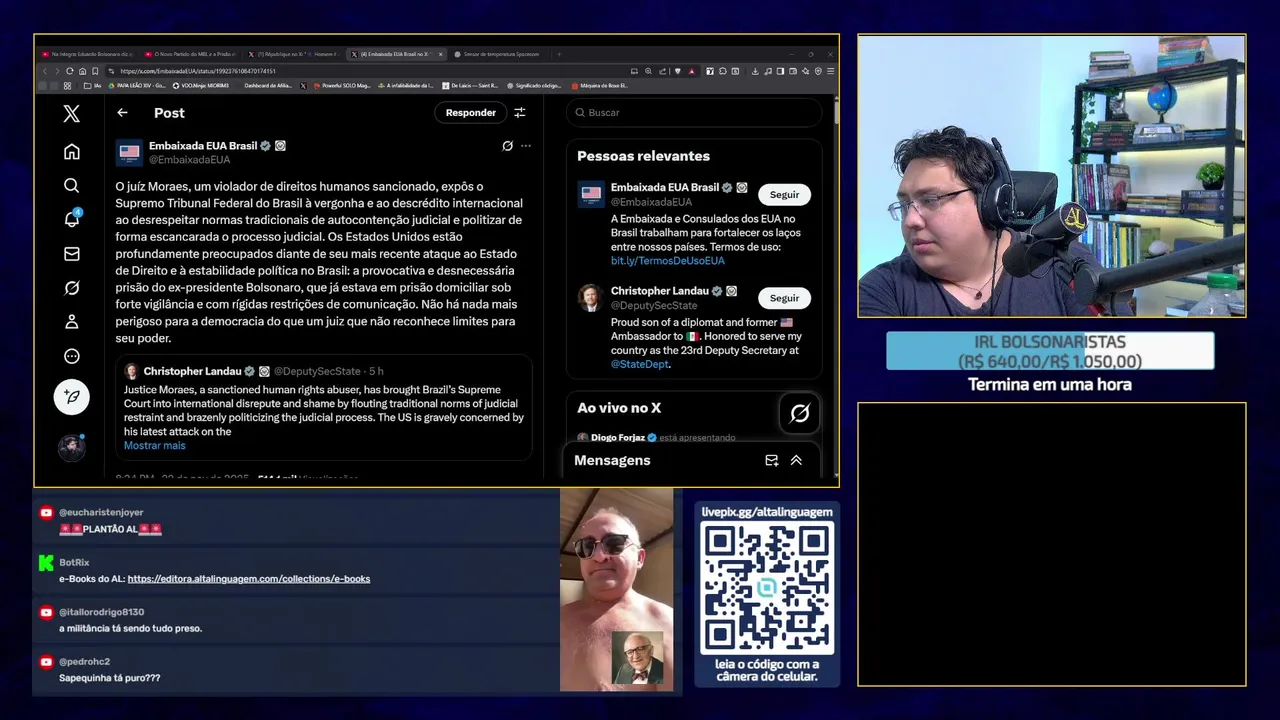Open new message icon in Mensagens

pos(771,461)
